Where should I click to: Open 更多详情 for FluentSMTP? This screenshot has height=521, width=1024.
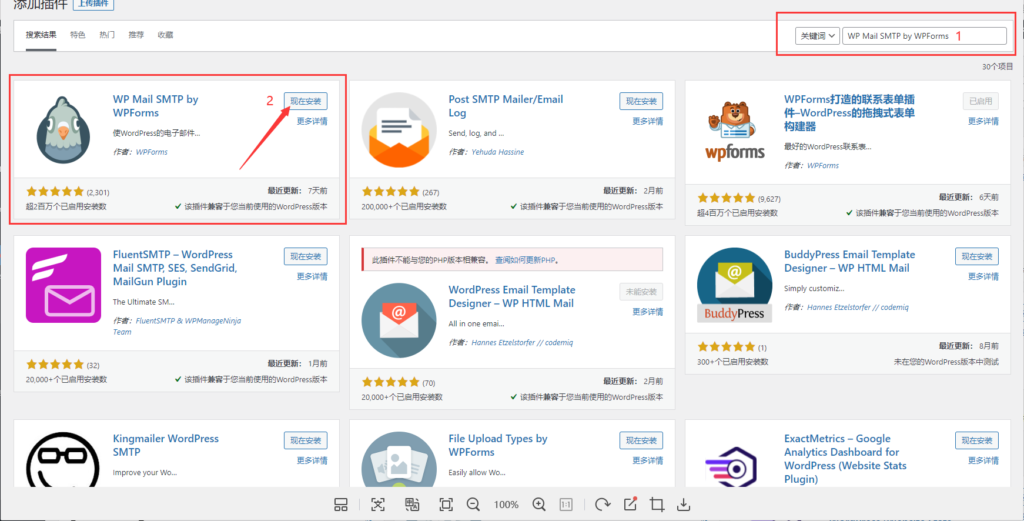pyautogui.click(x=312, y=276)
